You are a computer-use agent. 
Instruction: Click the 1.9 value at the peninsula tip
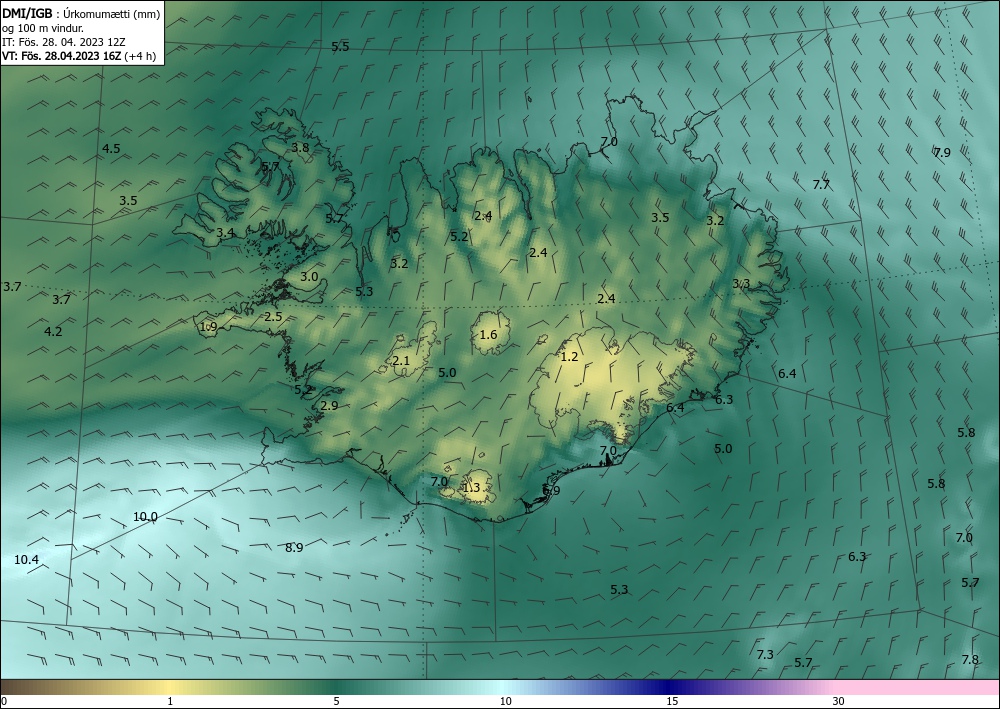point(209,326)
